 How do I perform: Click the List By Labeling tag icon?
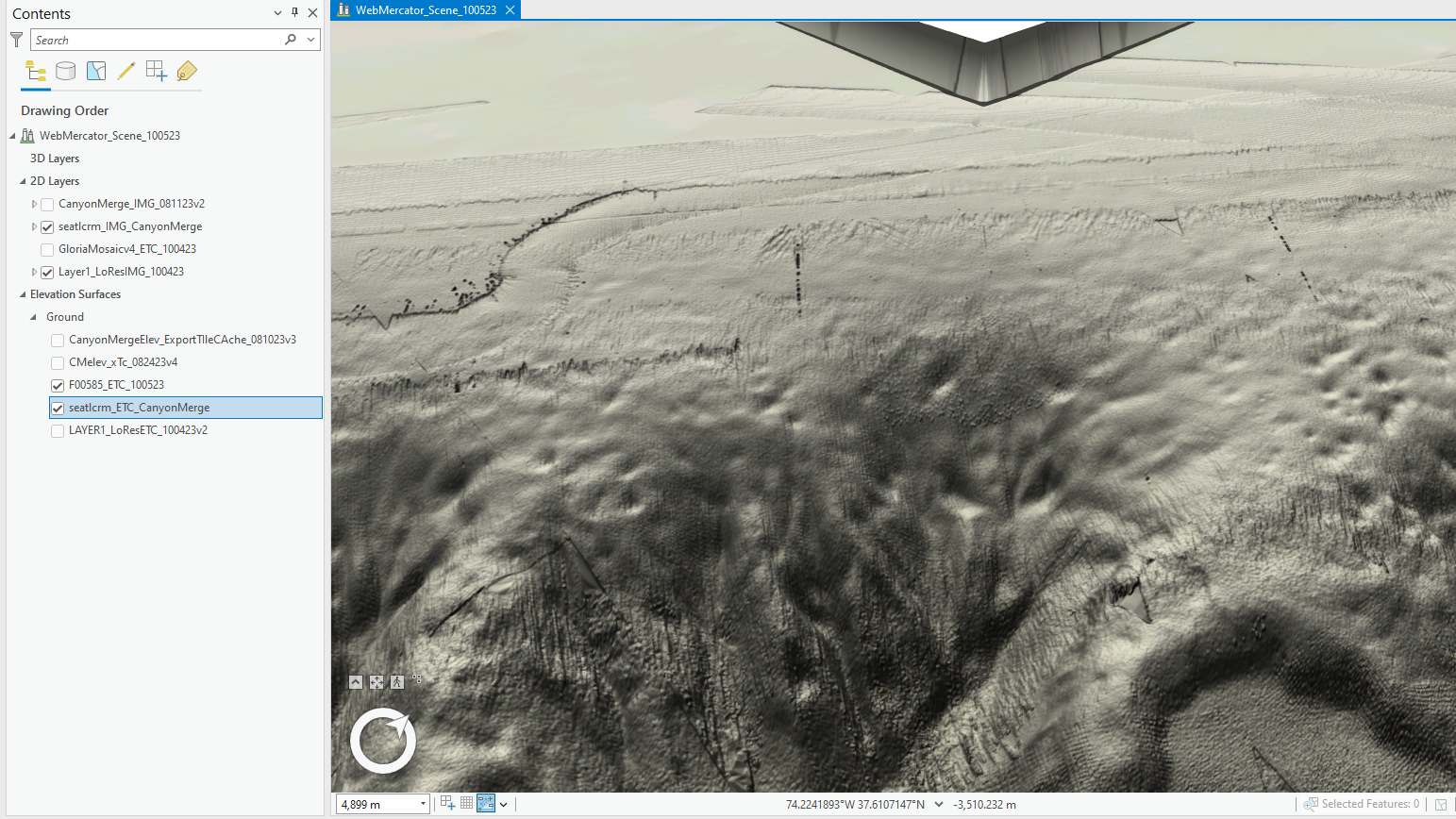(186, 71)
